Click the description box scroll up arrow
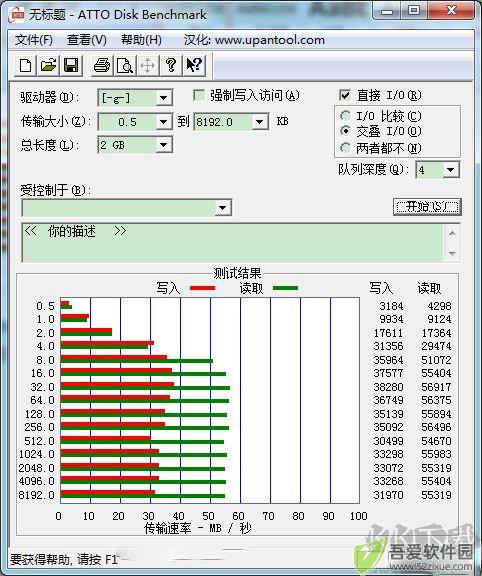 (x=452, y=233)
